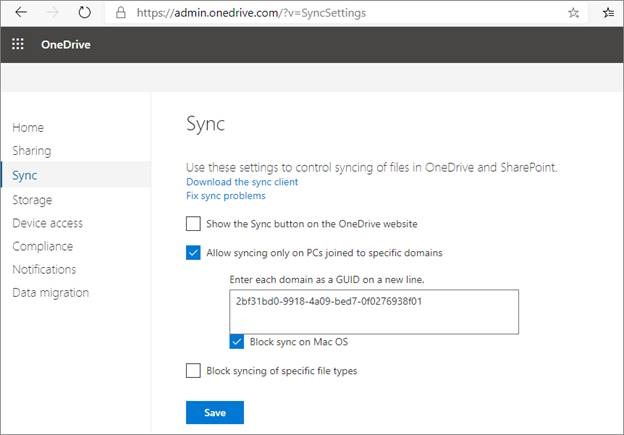Open the app launcher waffle icon
This screenshot has height=435, width=624.
(18, 44)
